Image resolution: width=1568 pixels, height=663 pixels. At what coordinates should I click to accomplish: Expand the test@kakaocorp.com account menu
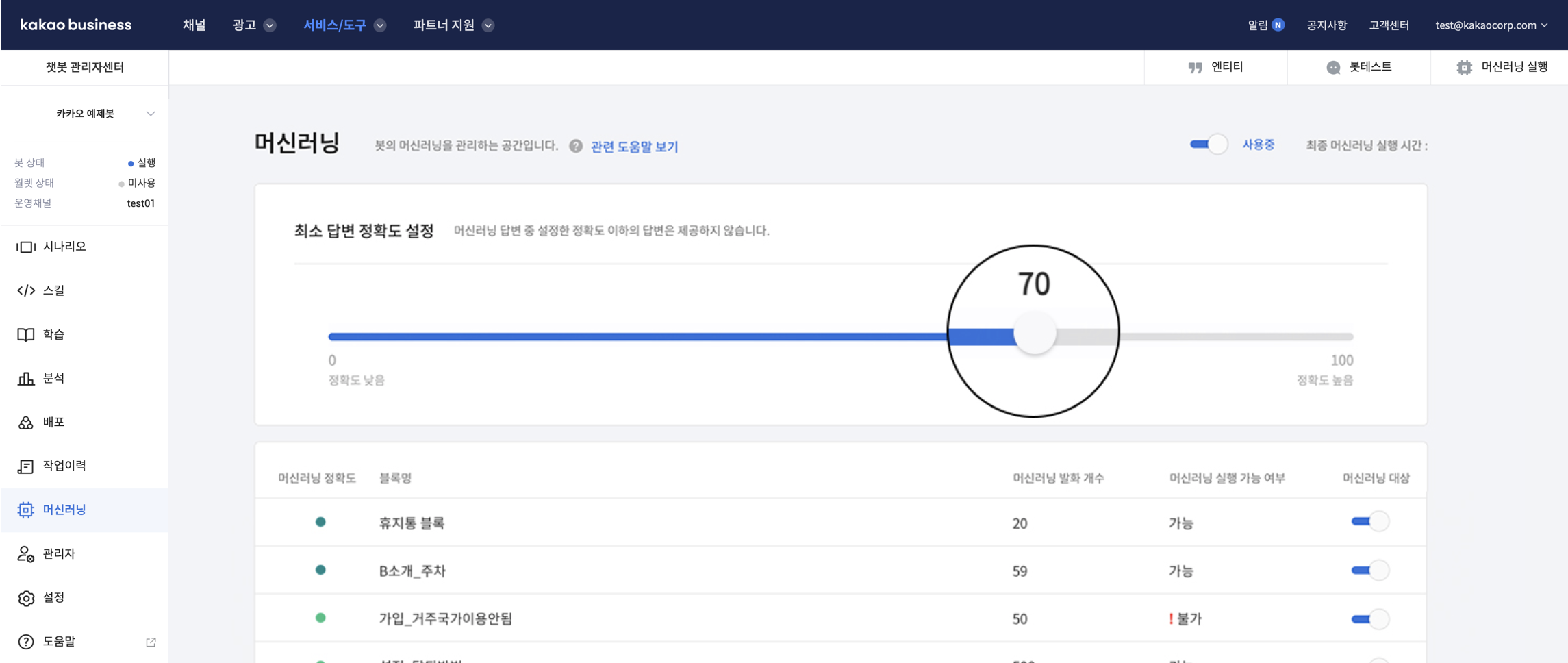1491,25
